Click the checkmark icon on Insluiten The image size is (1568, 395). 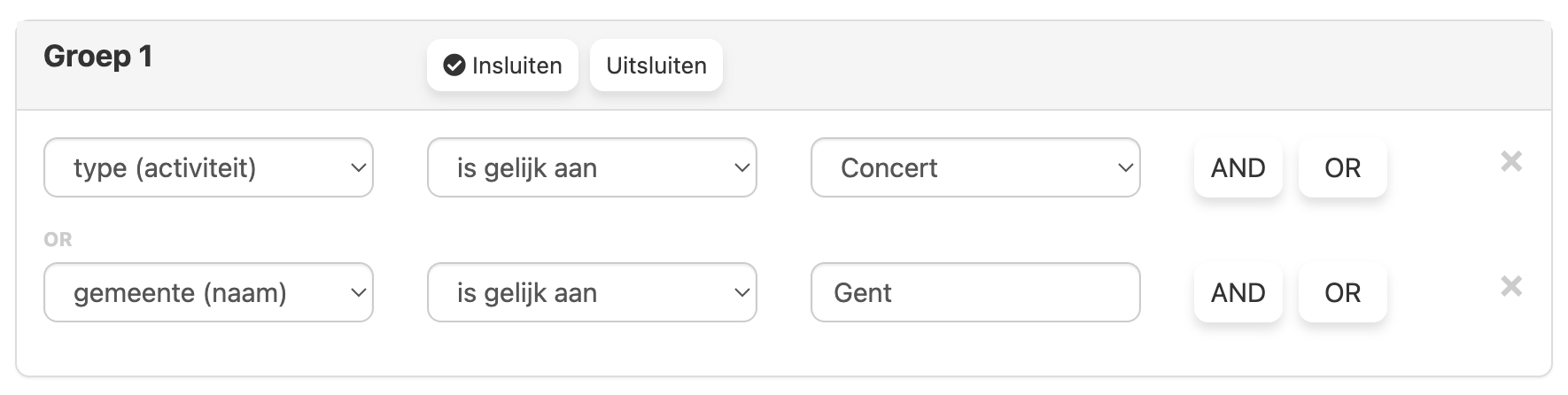pos(454,66)
